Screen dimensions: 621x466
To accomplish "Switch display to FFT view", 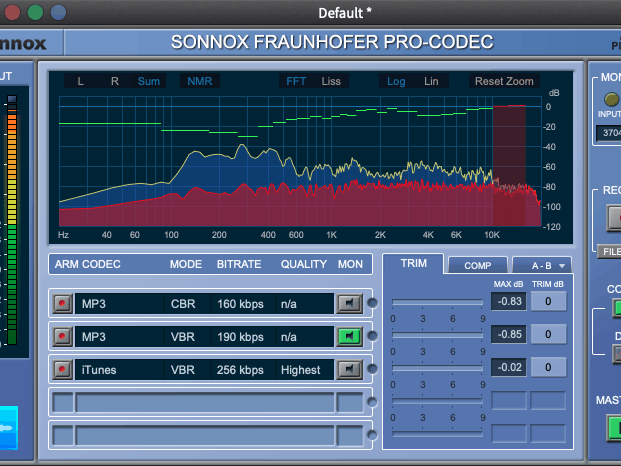I will (296, 81).
